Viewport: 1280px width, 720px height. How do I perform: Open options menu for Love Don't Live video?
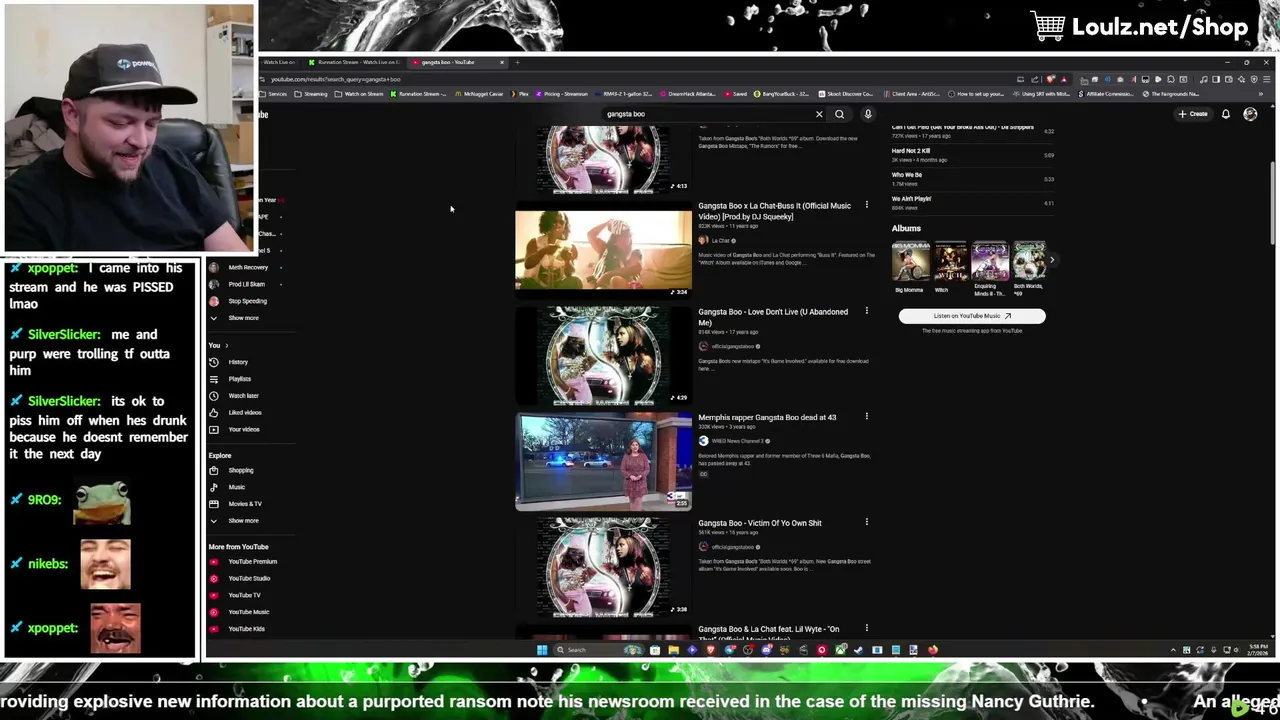click(866, 311)
